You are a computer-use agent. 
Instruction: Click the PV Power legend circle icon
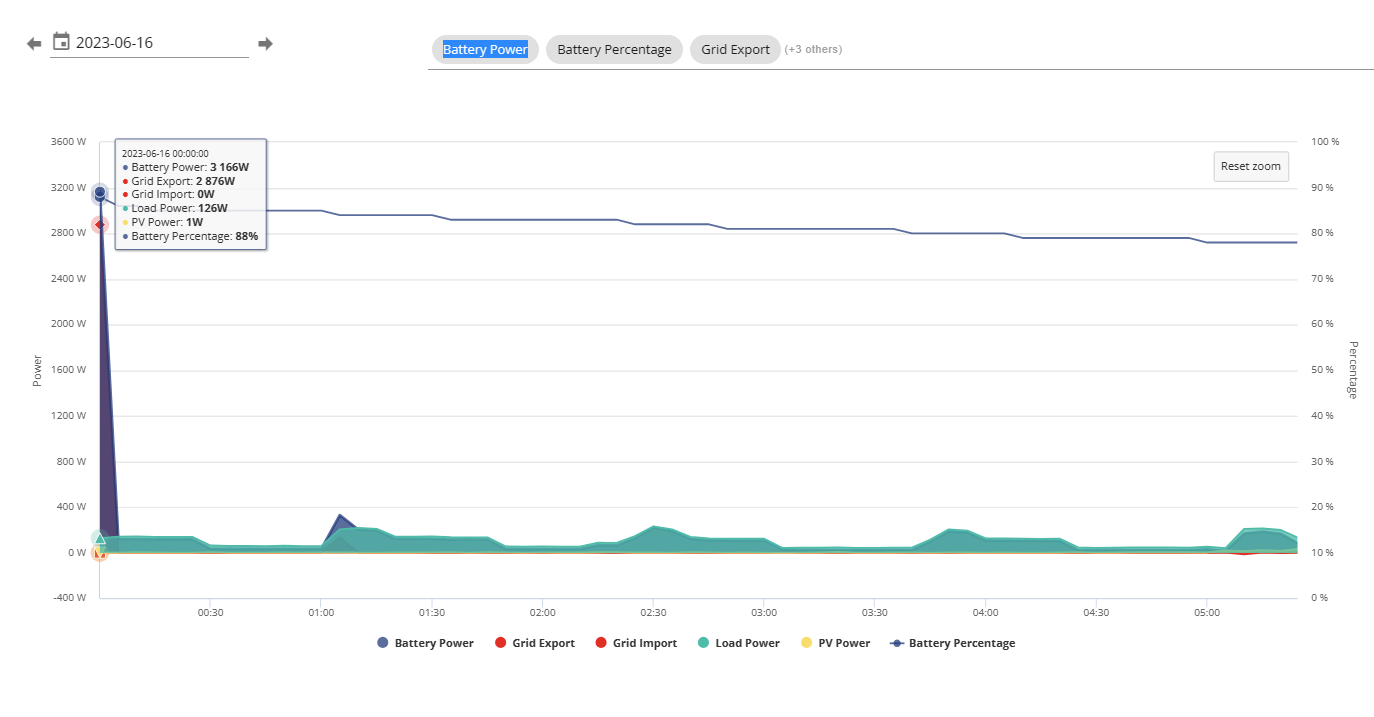coord(807,643)
